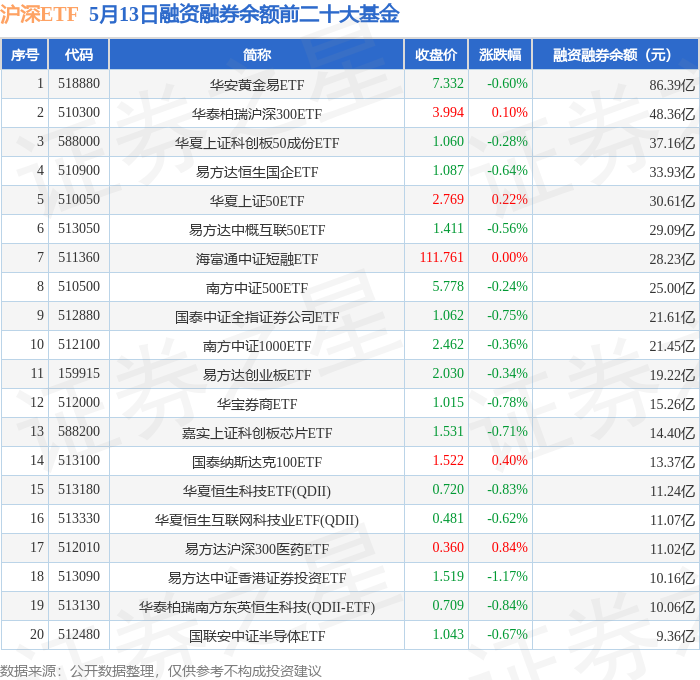The height and width of the screenshot is (680, 700).
Task: Click balance value 37.16亿
Action: coord(672,143)
